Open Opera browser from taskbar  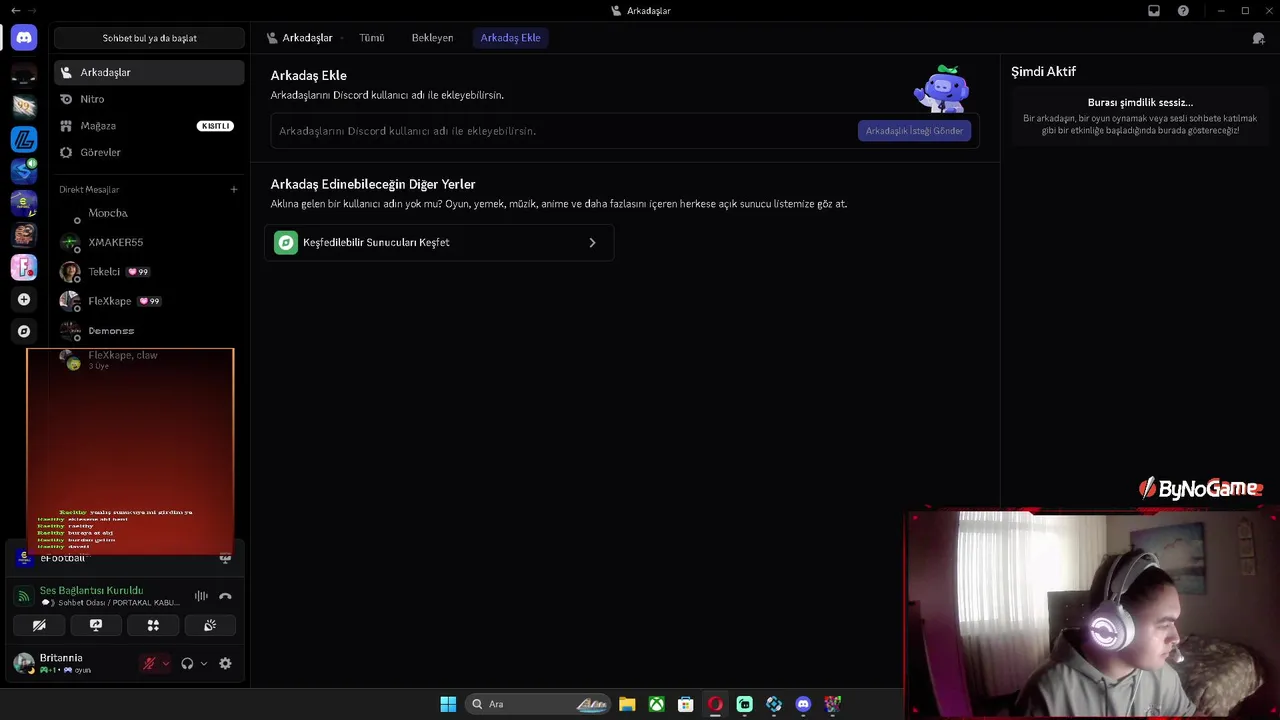pyautogui.click(x=715, y=704)
